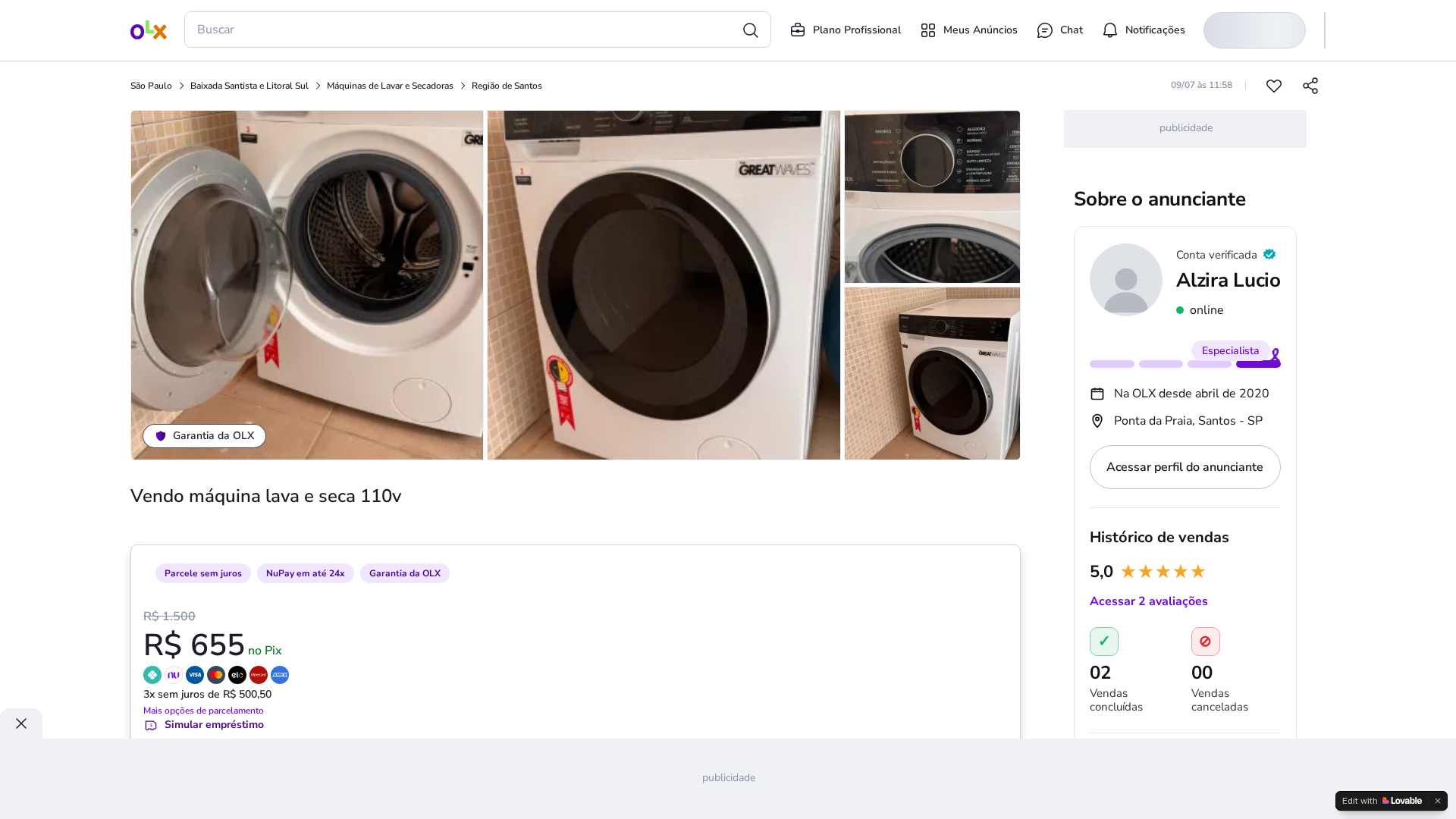Click the Edit with Lovable badge
The image size is (1456, 819).
1382,801
